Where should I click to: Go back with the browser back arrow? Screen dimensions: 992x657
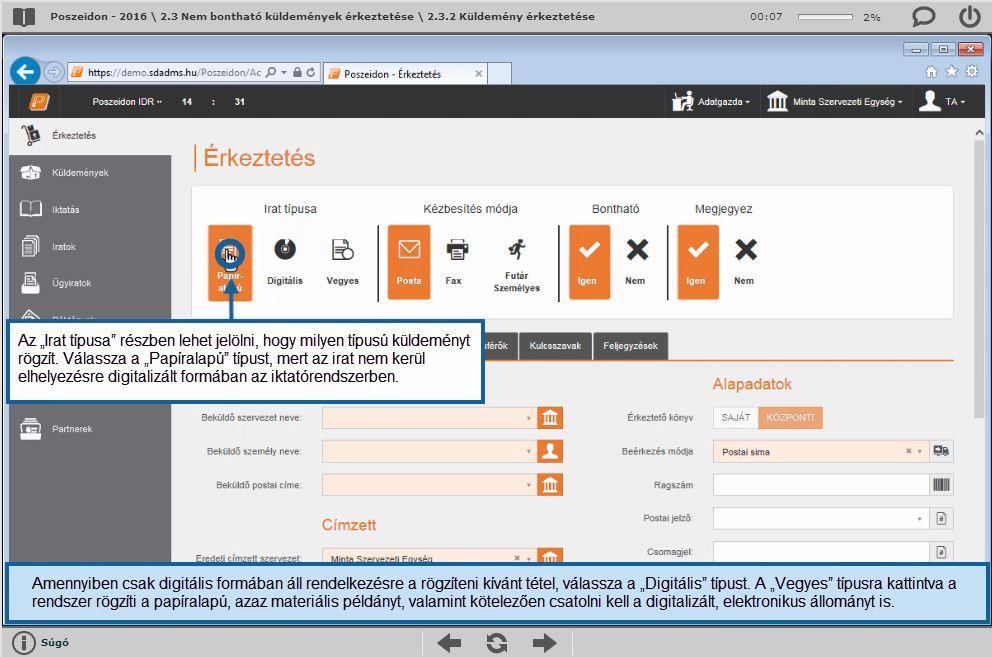(25, 72)
